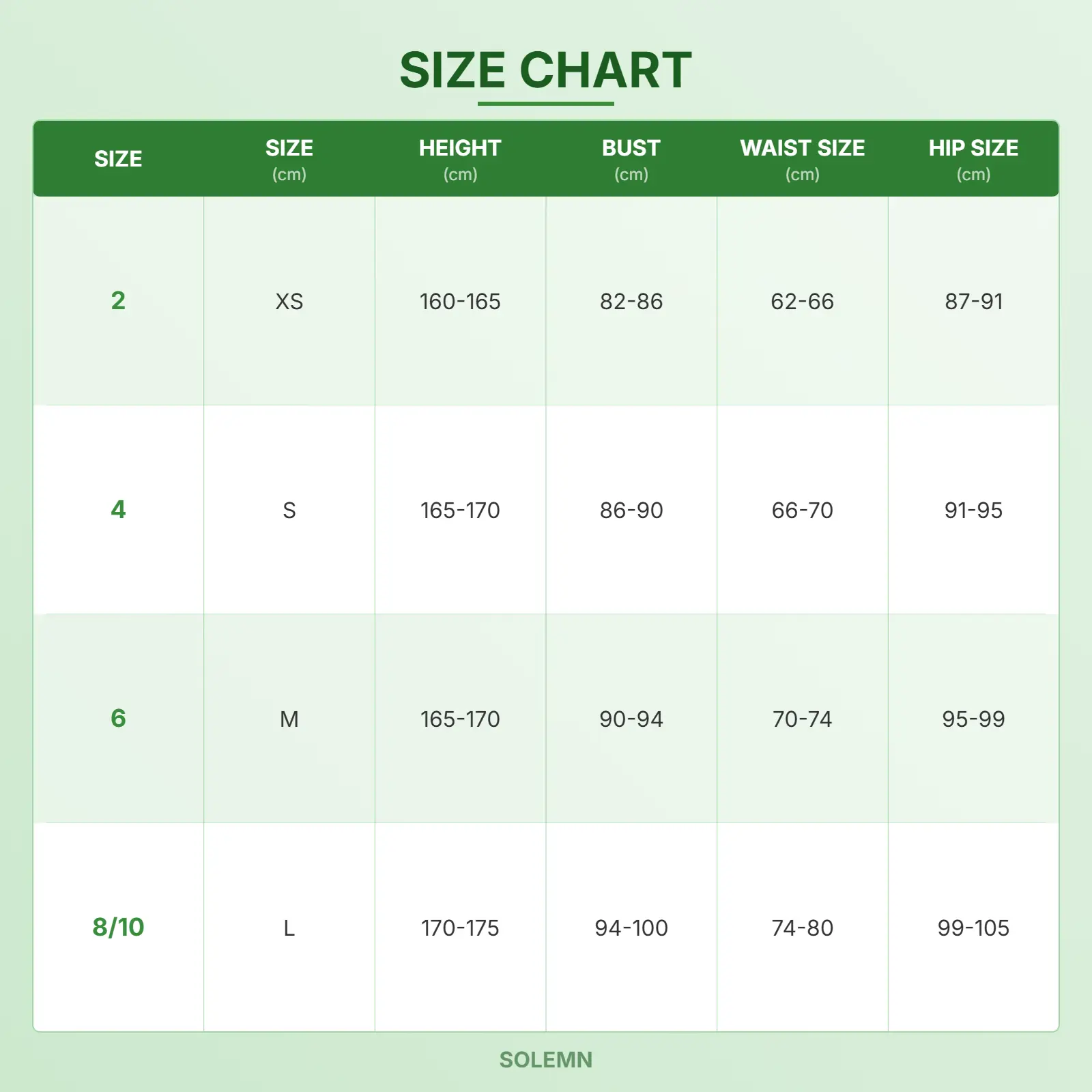This screenshot has height=1092, width=1092.
Task: Click the 8/10 size row label
Action: 118,928
